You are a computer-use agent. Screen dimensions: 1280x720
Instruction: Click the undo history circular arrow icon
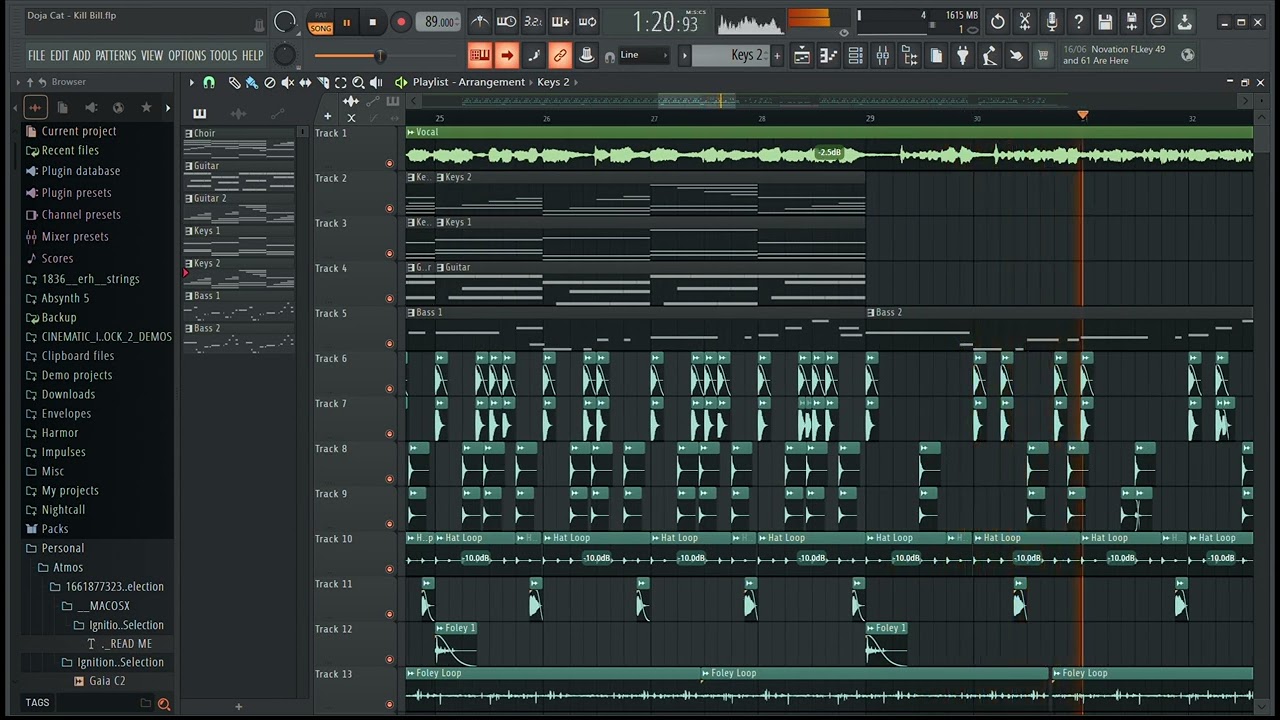(998, 22)
